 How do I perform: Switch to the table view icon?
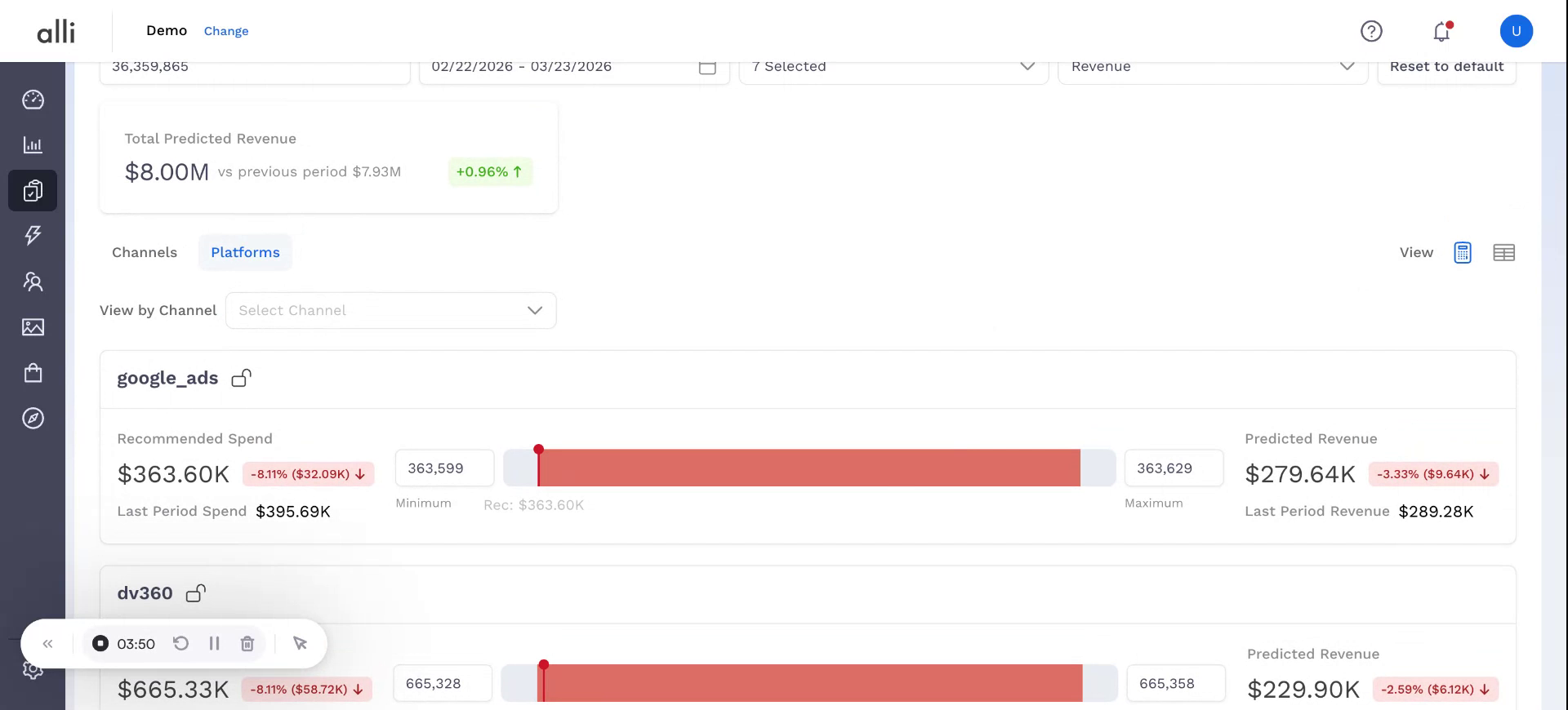point(1503,253)
